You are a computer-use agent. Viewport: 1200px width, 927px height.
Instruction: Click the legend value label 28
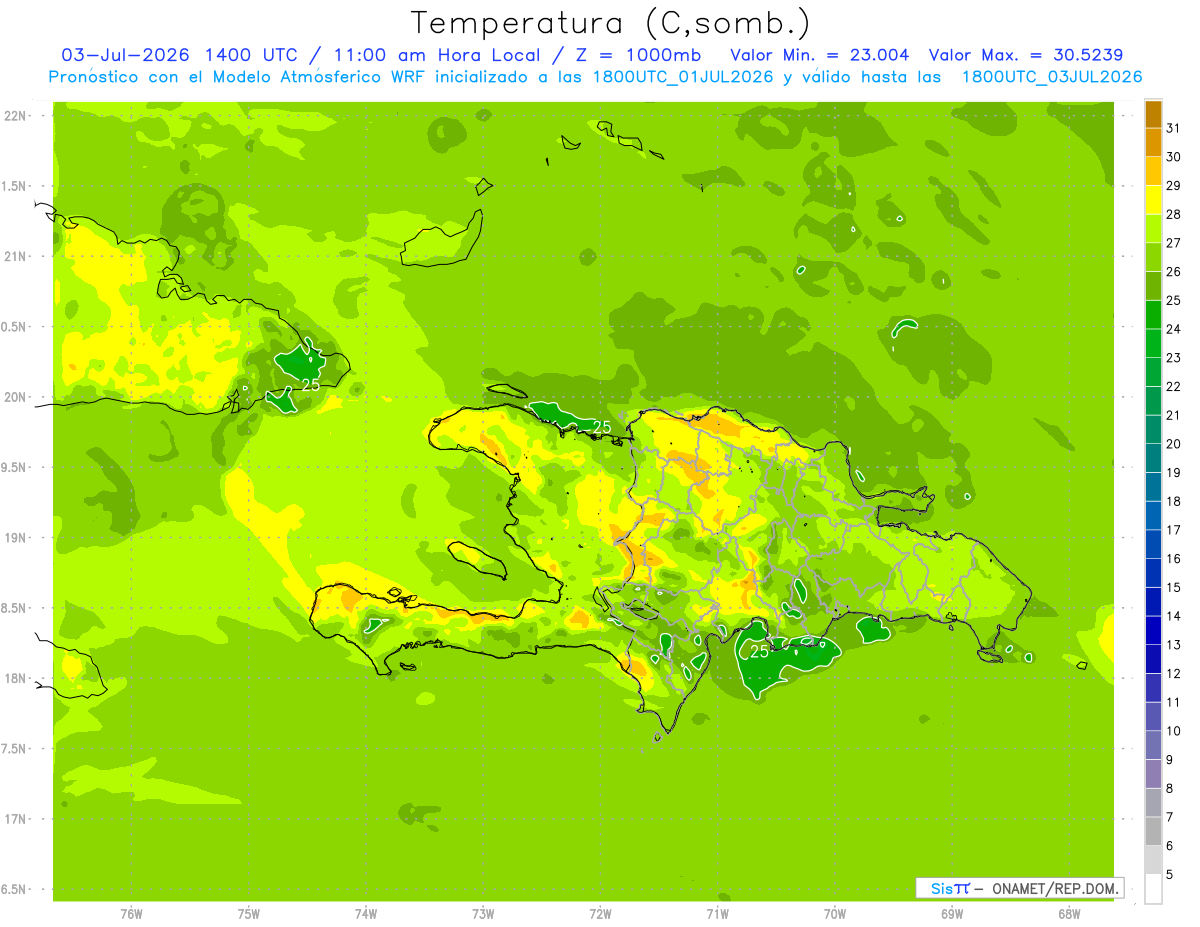pos(1174,214)
